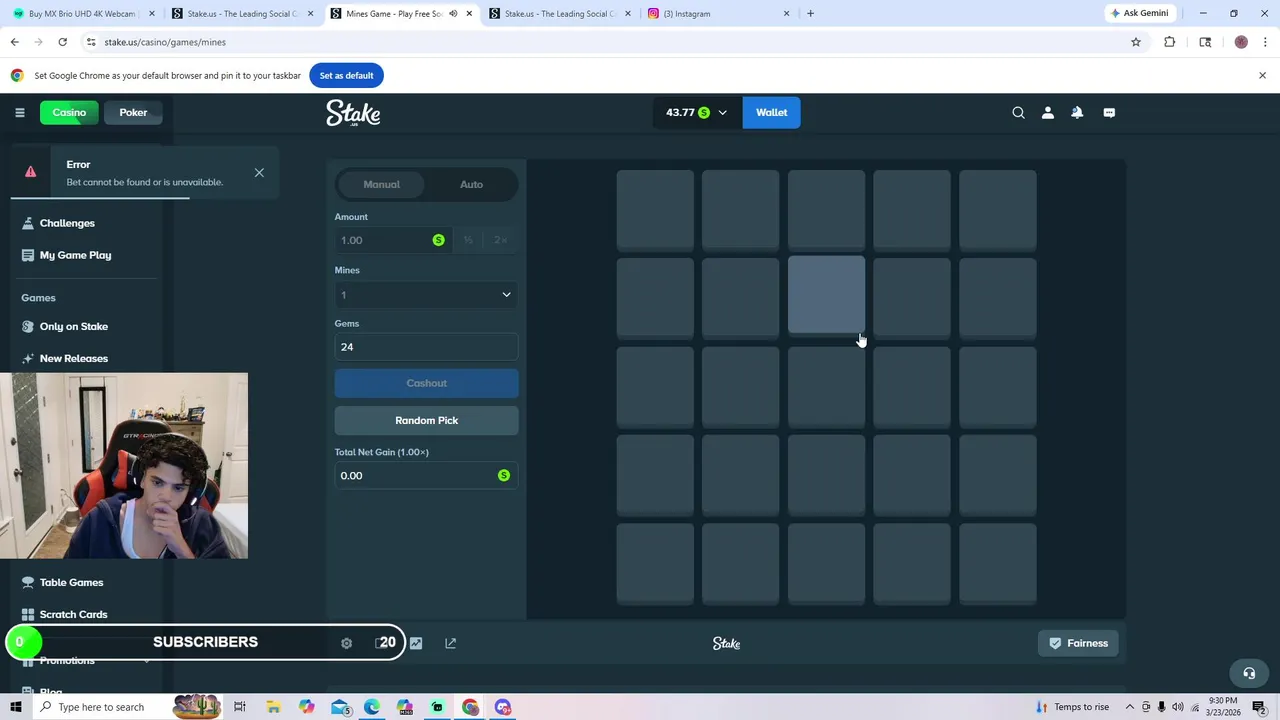
Task: Dismiss the Error notification
Action: (x=259, y=172)
